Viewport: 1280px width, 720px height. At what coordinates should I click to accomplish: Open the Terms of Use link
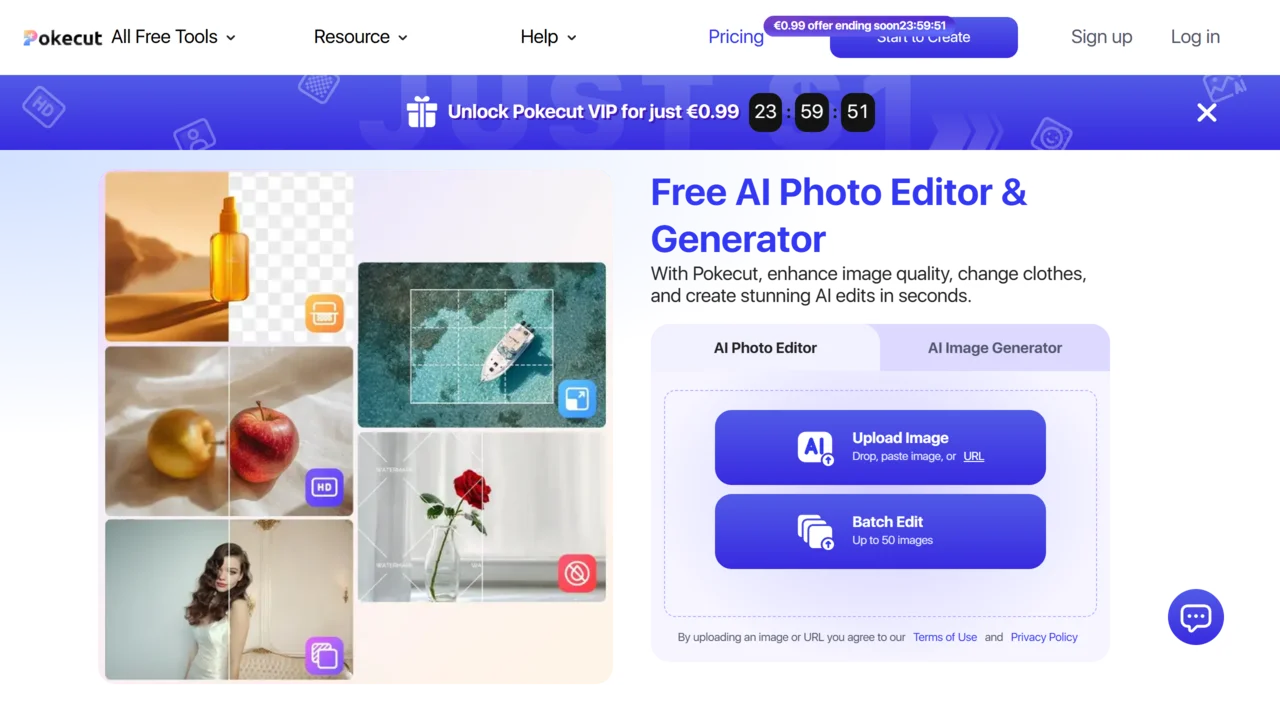pyautogui.click(x=945, y=637)
